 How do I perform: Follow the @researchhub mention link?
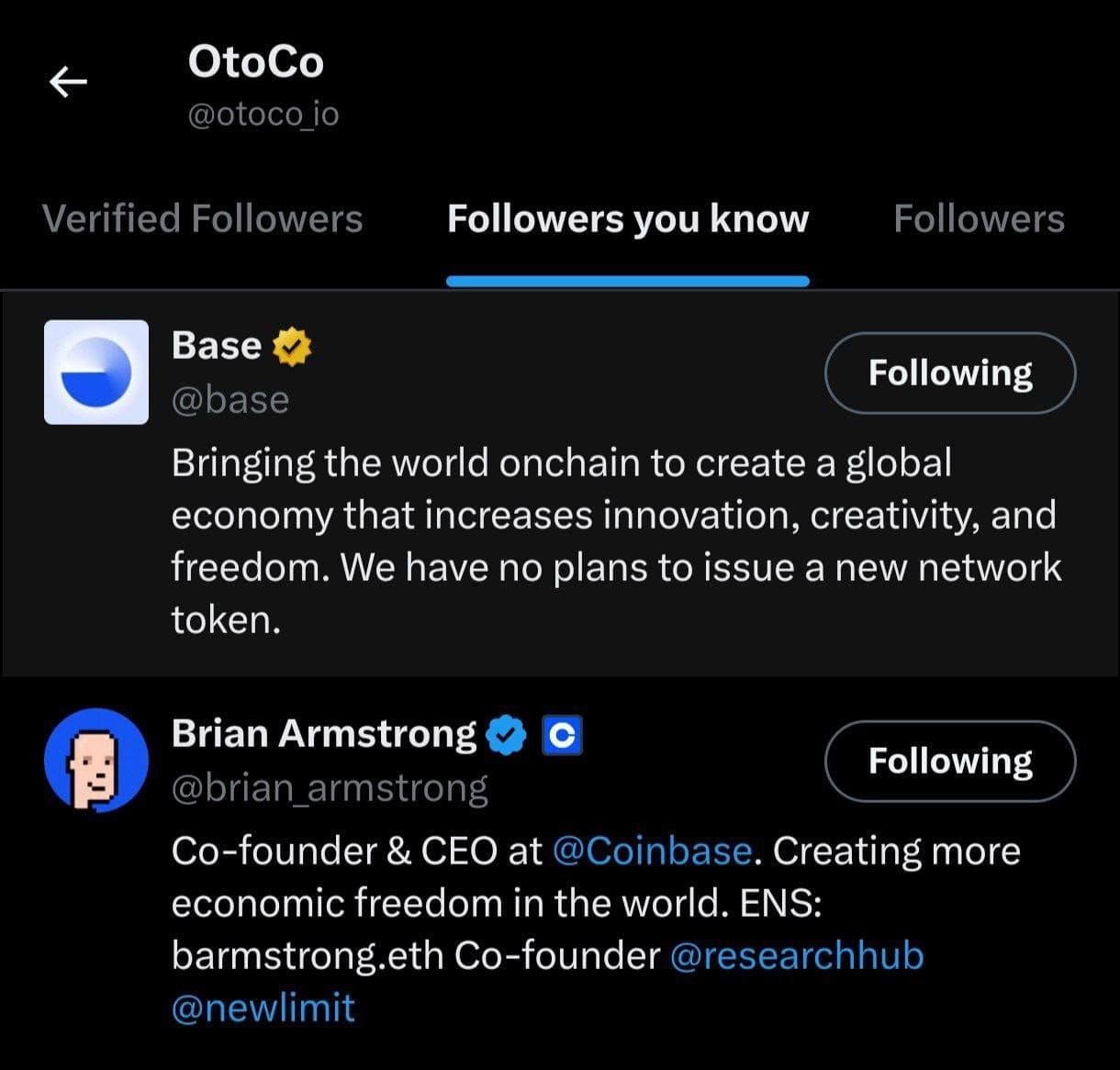coord(796,955)
